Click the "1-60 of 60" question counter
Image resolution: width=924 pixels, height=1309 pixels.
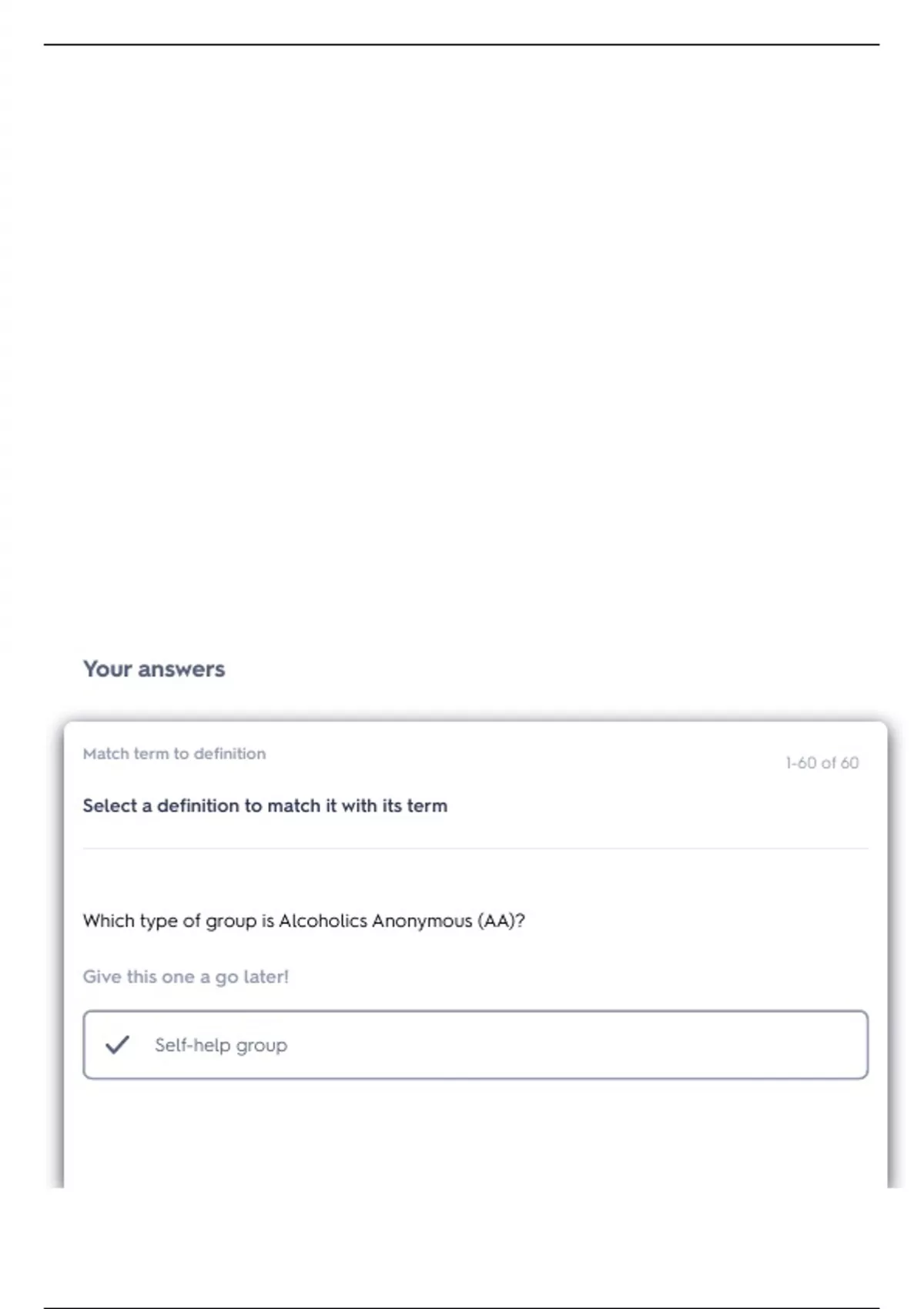[x=822, y=762]
